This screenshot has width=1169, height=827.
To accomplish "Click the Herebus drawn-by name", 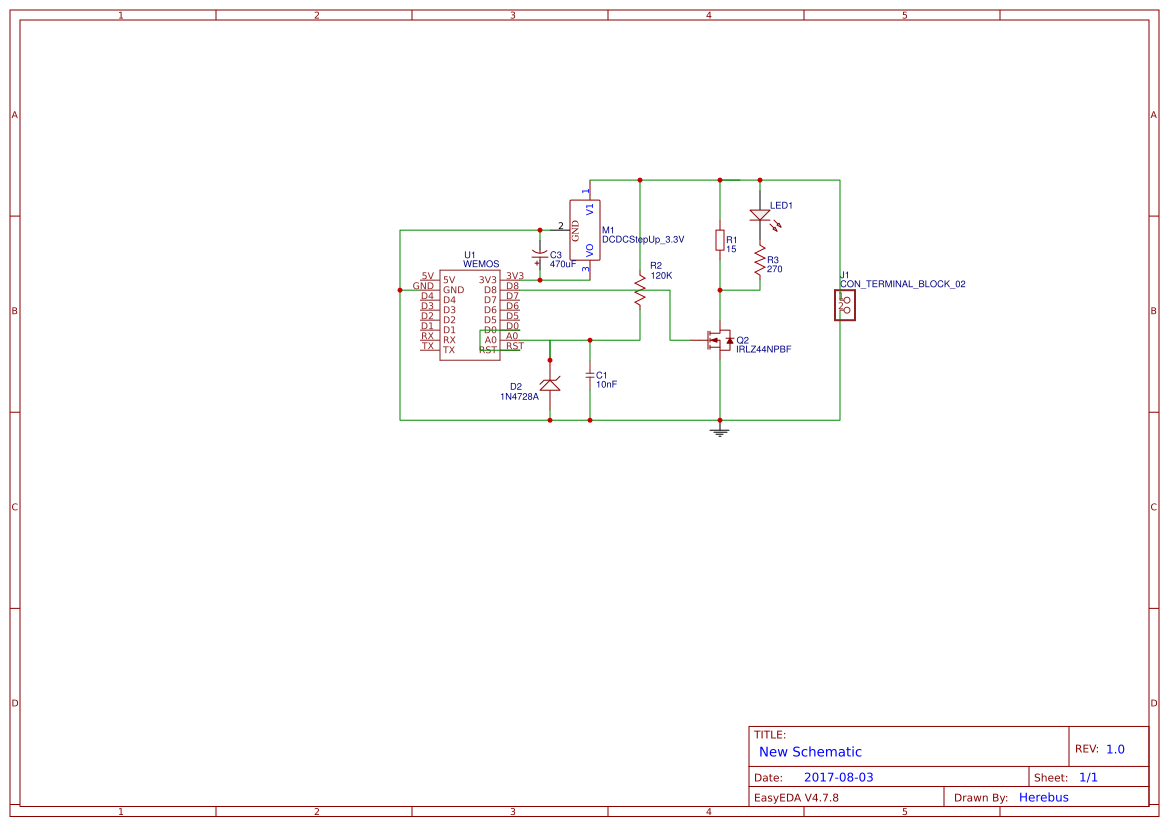I will click(1044, 797).
